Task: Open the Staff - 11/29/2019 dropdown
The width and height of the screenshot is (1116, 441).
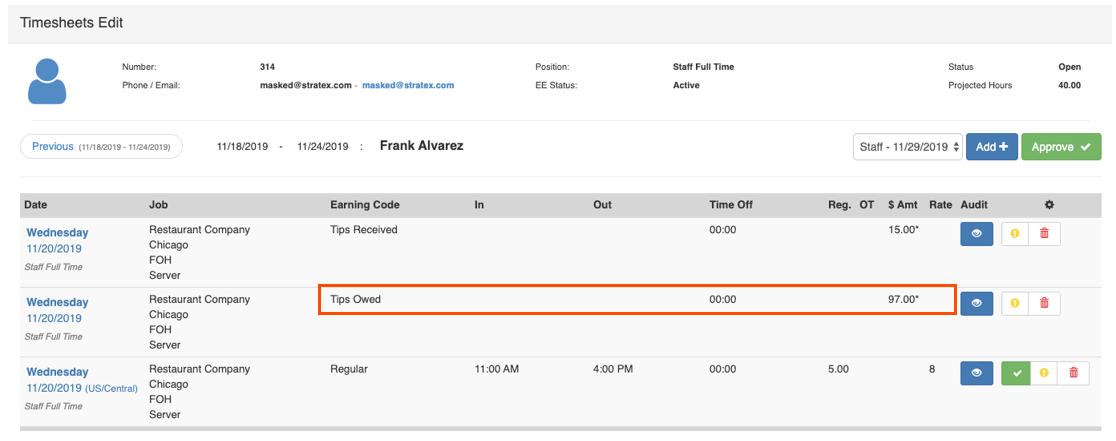Action: tap(907, 147)
